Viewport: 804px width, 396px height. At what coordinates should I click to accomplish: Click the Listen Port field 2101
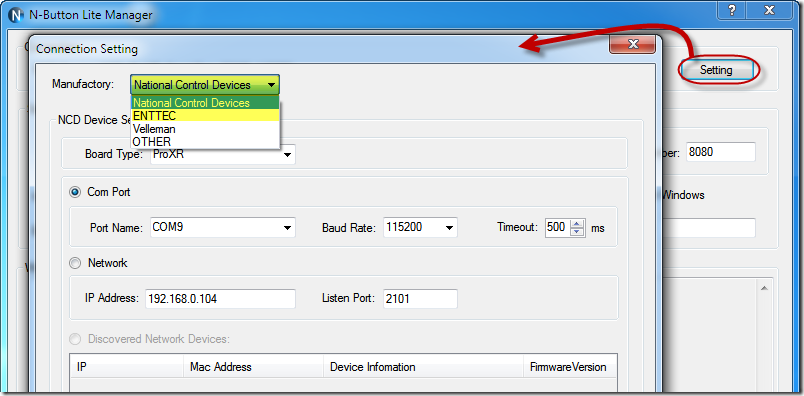420,299
